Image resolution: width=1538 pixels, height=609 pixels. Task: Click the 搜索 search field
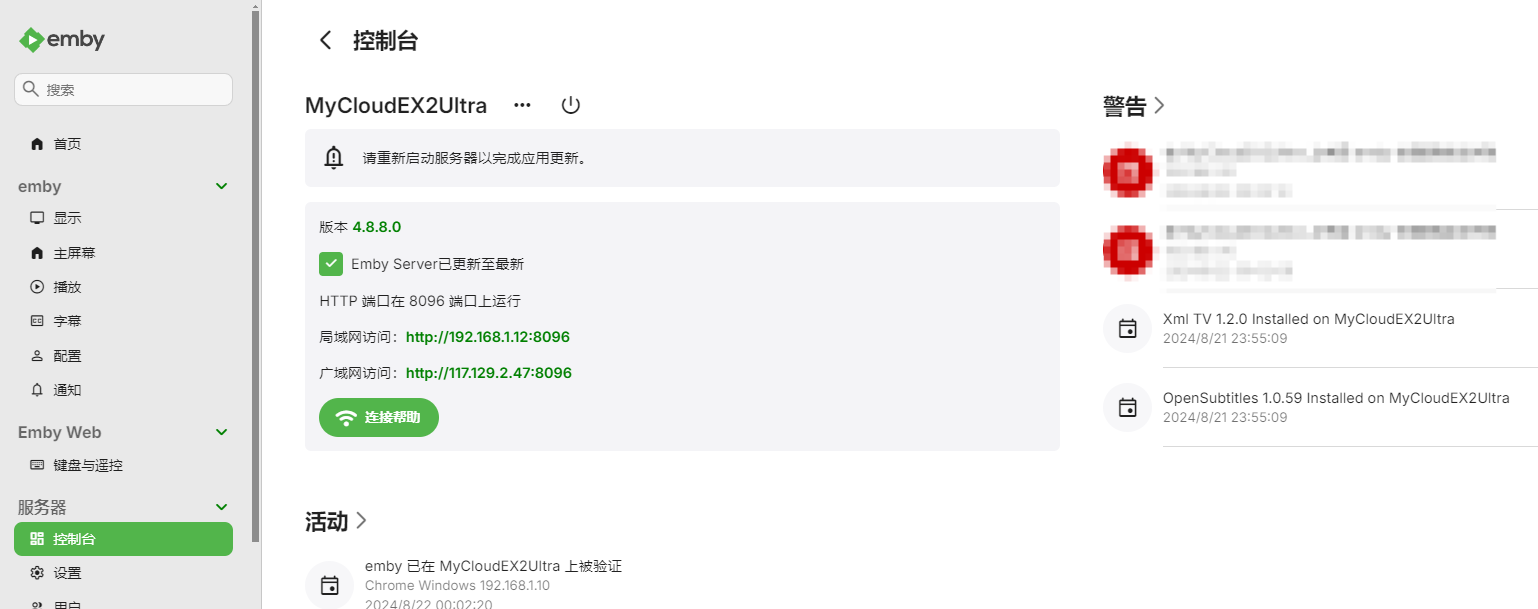pos(123,89)
